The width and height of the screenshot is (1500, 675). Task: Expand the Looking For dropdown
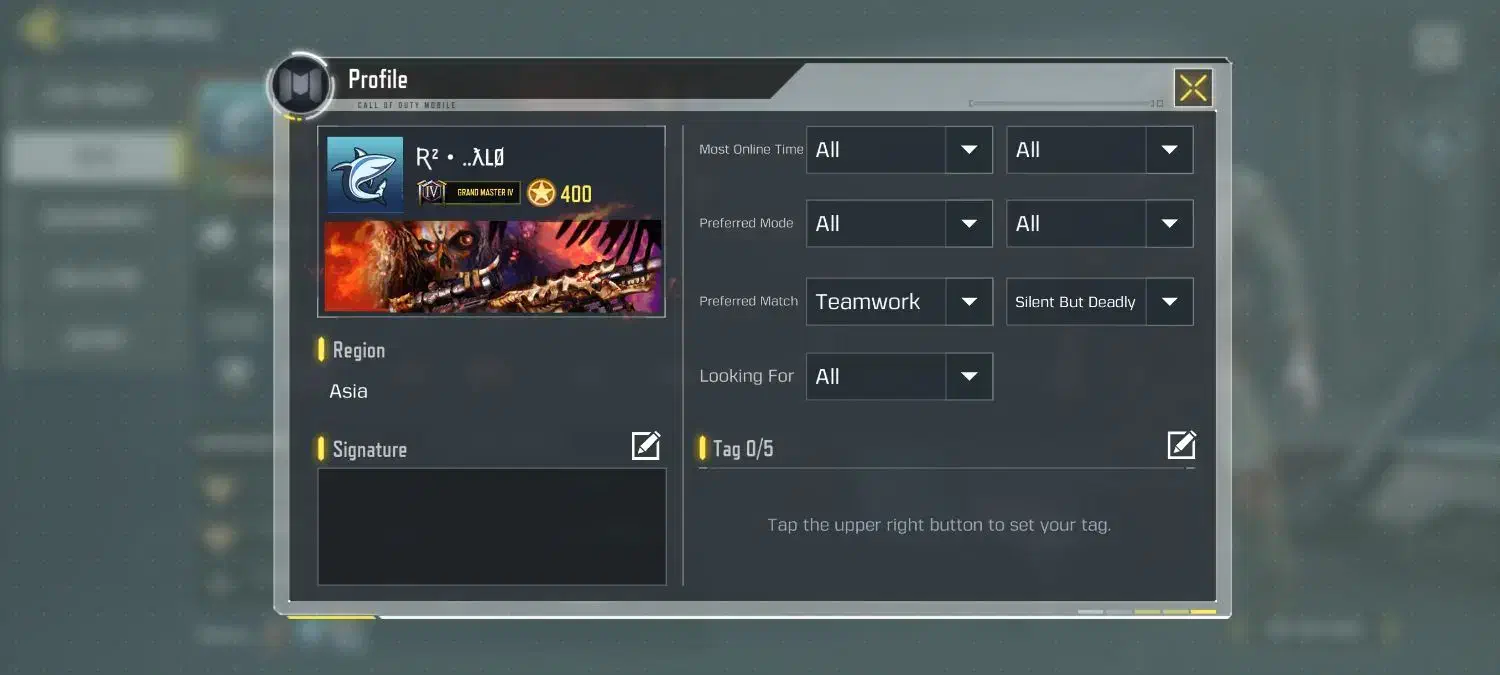click(x=899, y=377)
